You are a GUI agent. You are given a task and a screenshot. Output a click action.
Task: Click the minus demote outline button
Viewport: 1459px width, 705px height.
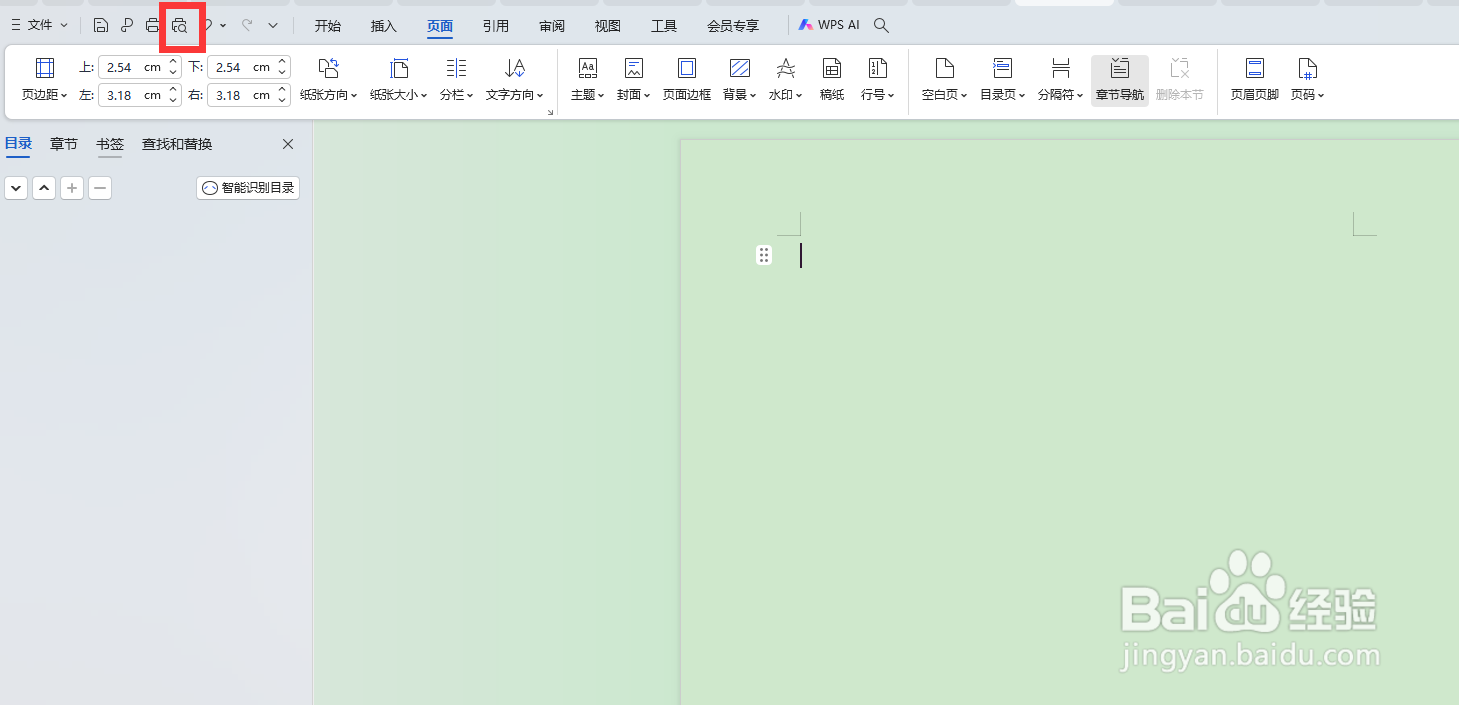tap(100, 188)
